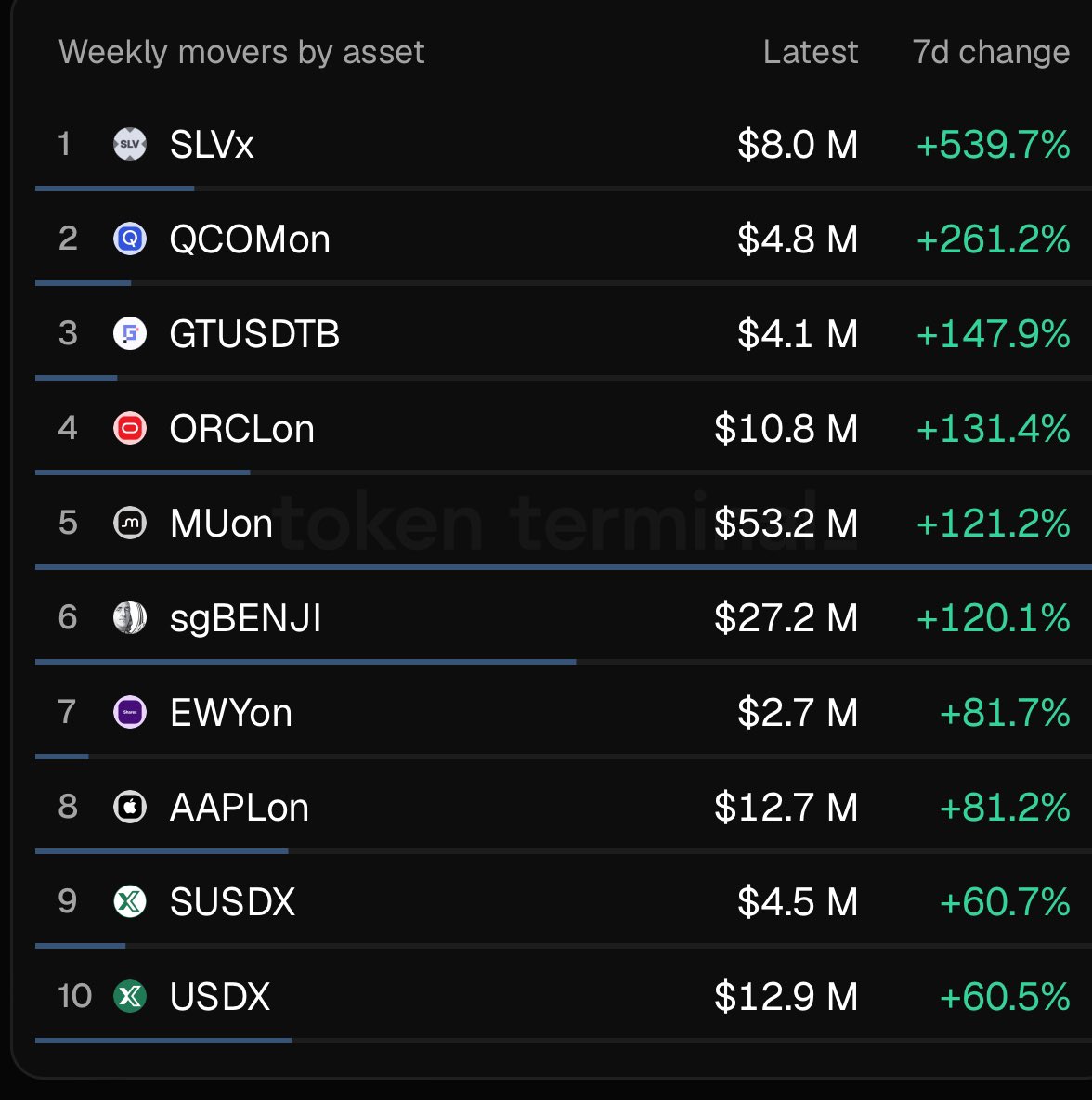The width and height of the screenshot is (1092, 1100).
Task: Click the sgBENJI portrait icon
Action: [130, 617]
